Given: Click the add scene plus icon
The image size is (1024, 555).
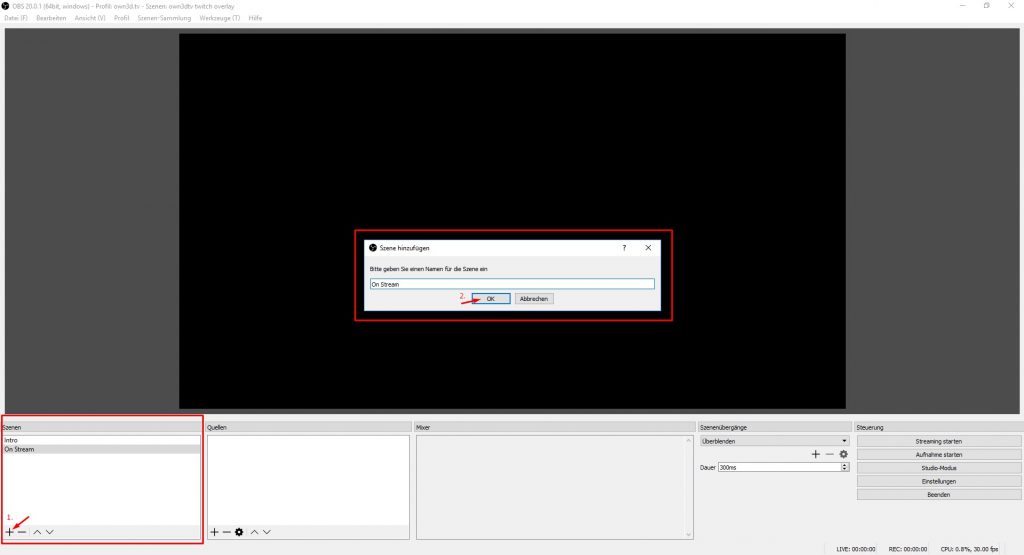Looking at the screenshot, I should point(10,532).
